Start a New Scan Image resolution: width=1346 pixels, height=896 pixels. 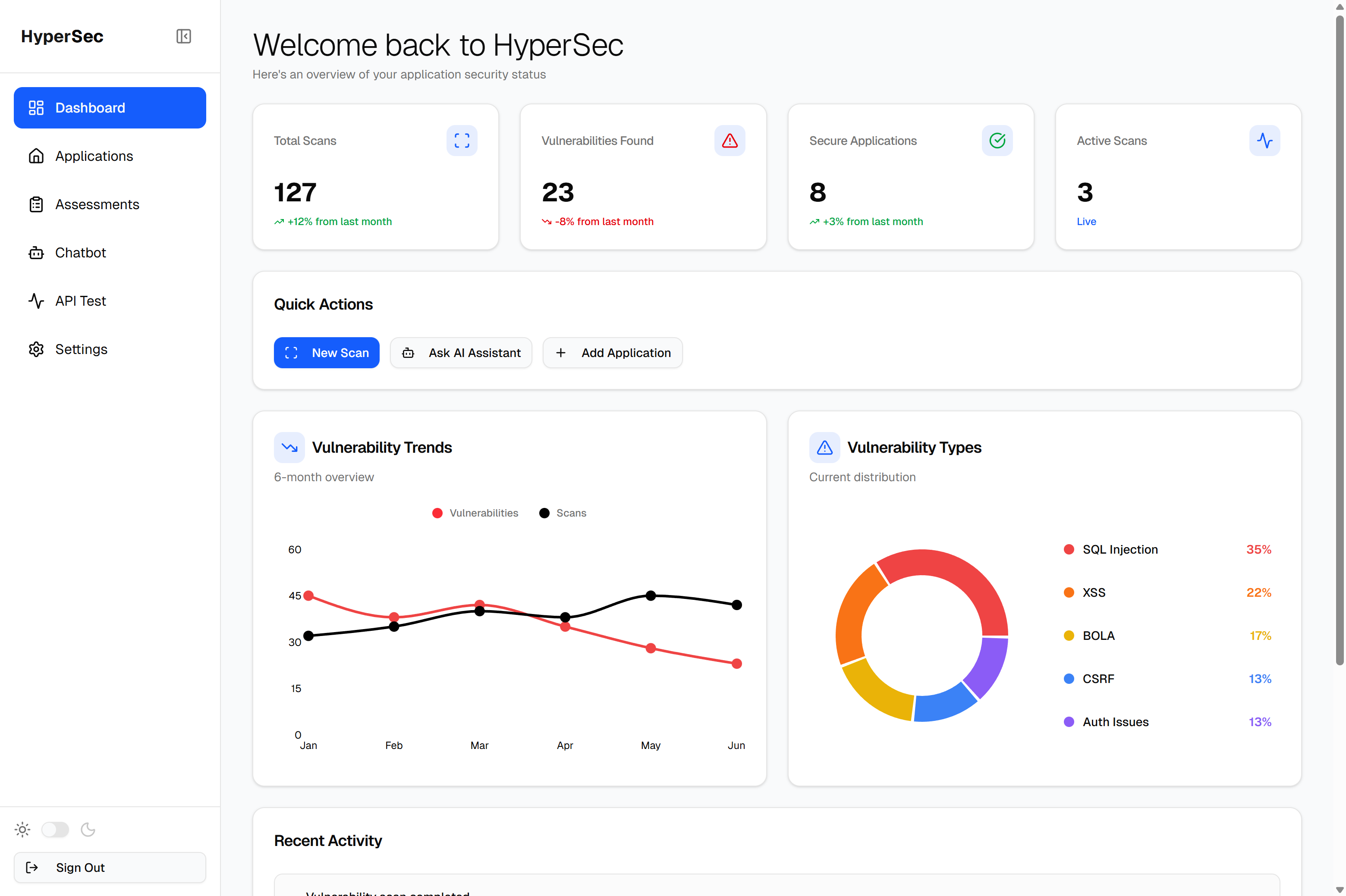(x=326, y=353)
